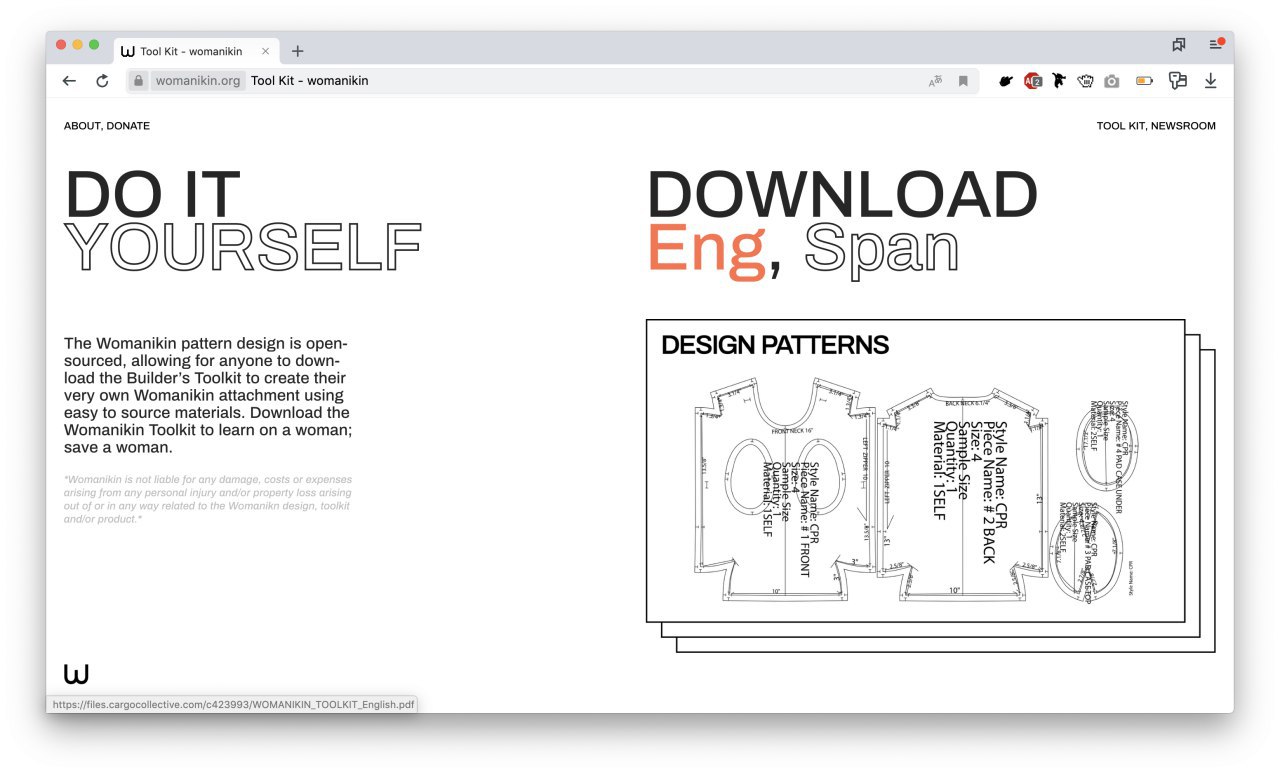
Task: Click the DESIGN PATTERNS card title
Action: coord(775,345)
